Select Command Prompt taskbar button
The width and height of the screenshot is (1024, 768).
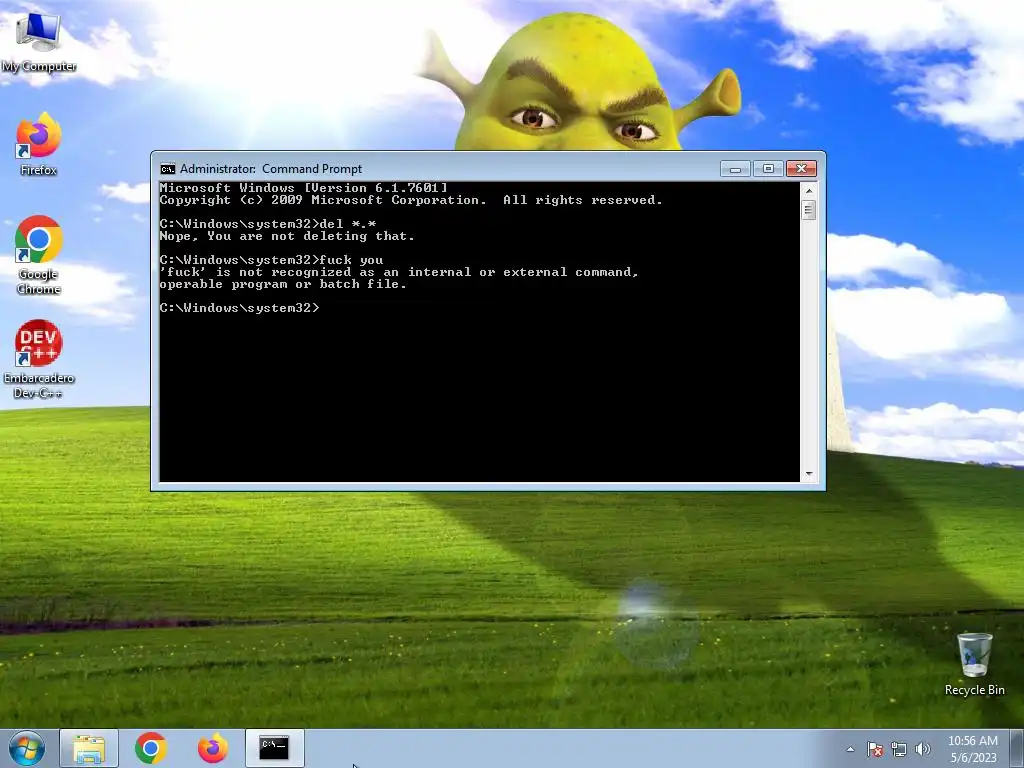274,748
